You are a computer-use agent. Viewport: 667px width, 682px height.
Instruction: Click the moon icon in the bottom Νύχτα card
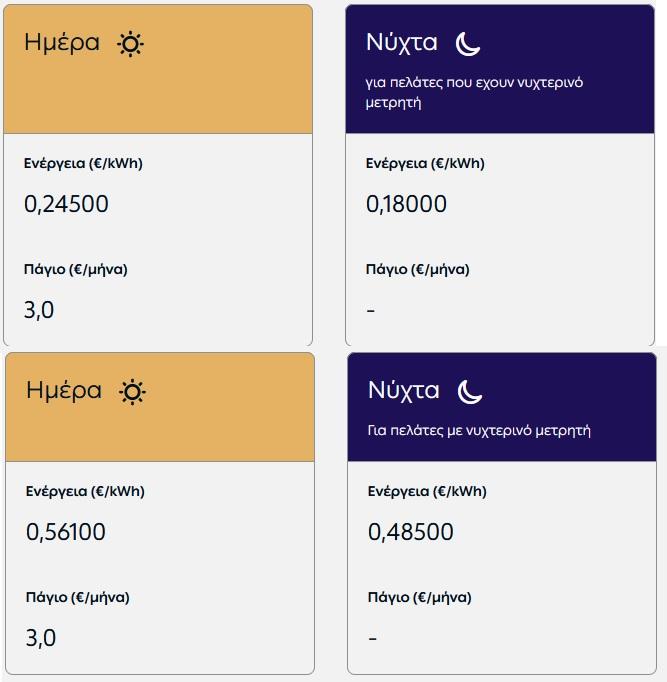470,392
